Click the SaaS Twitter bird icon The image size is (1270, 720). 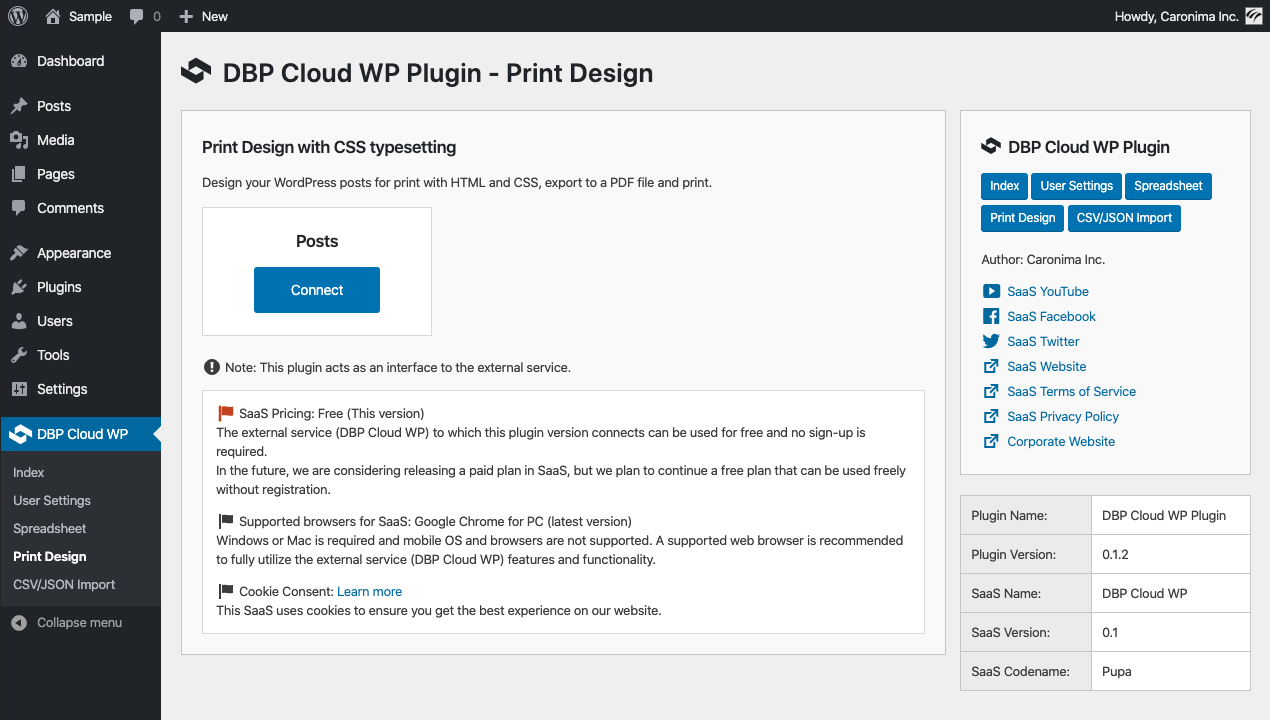[x=991, y=342]
